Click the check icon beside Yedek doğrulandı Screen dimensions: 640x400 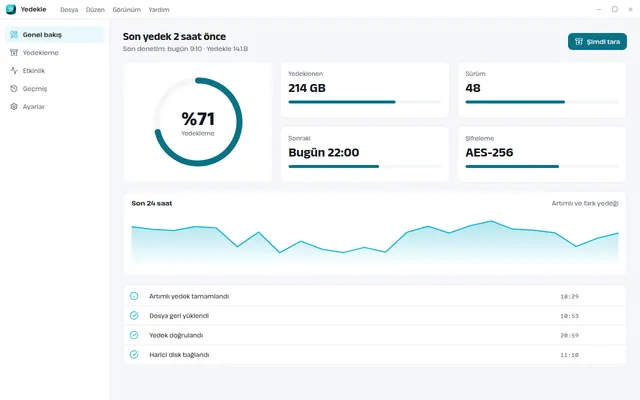click(x=134, y=335)
